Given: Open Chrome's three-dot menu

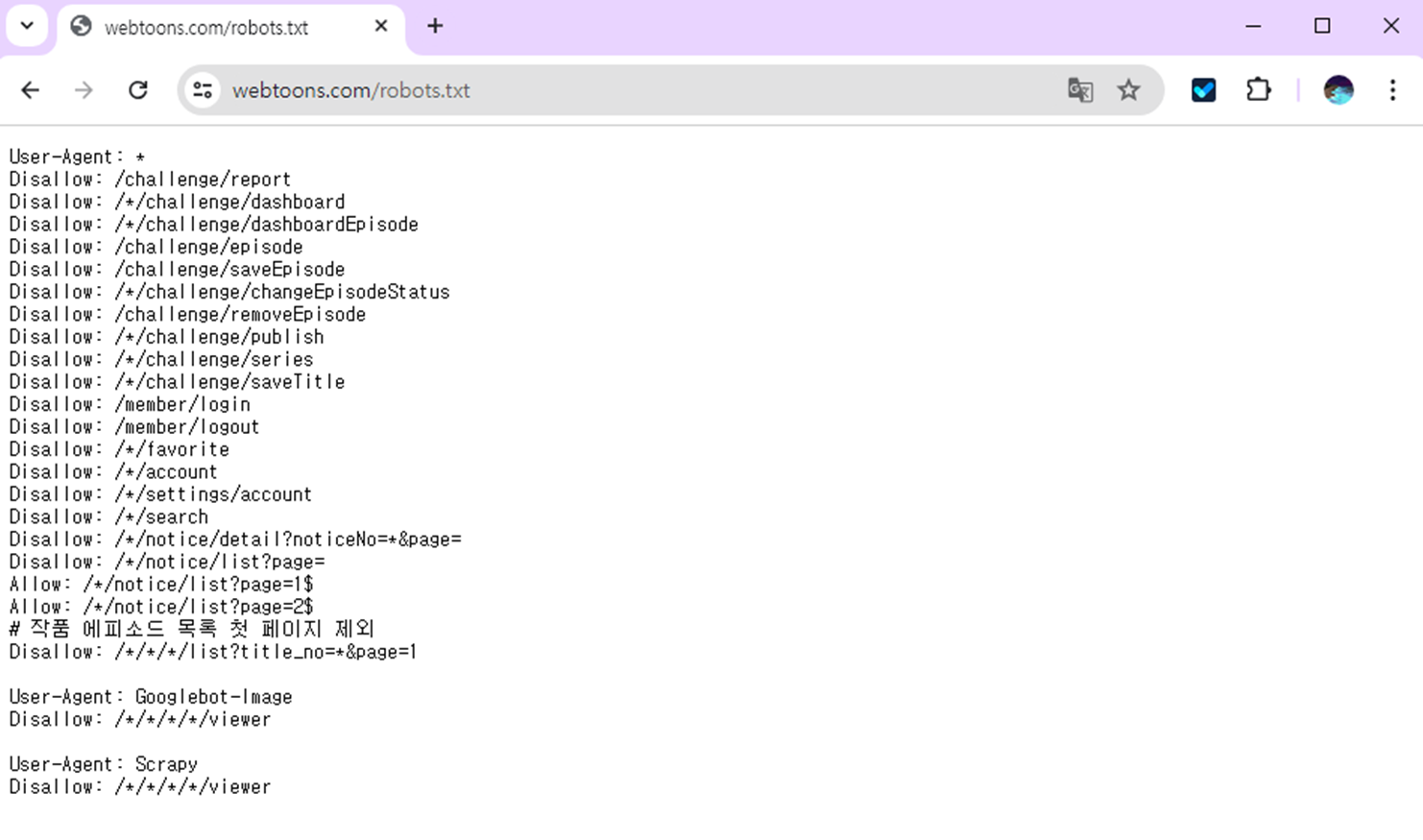Looking at the screenshot, I should click(x=1392, y=90).
